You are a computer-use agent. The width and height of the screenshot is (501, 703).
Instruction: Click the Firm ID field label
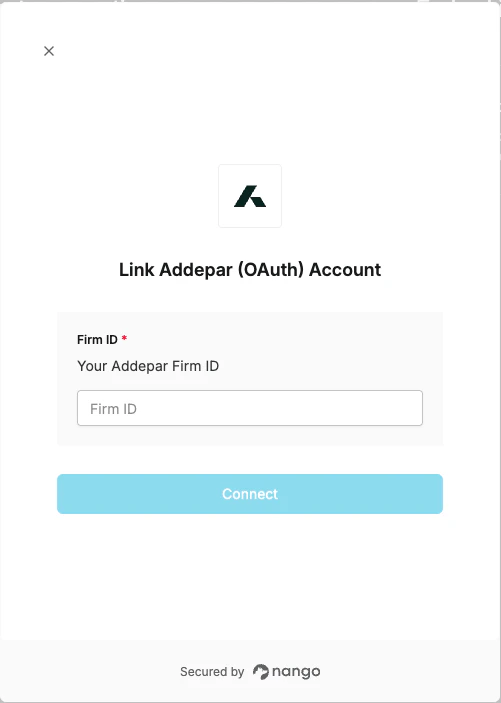(x=97, y=340)
